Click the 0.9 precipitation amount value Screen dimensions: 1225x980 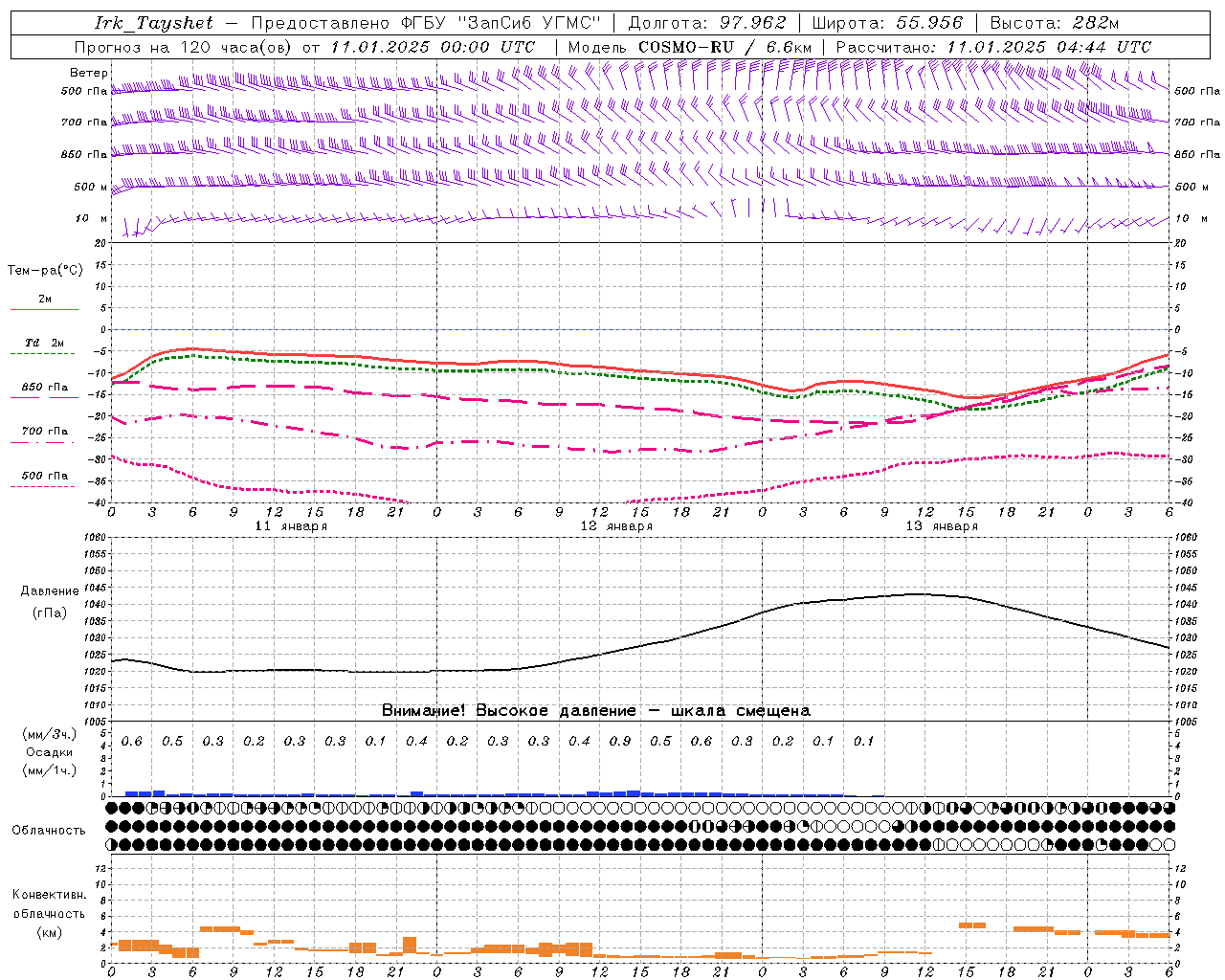click(620, 742)
